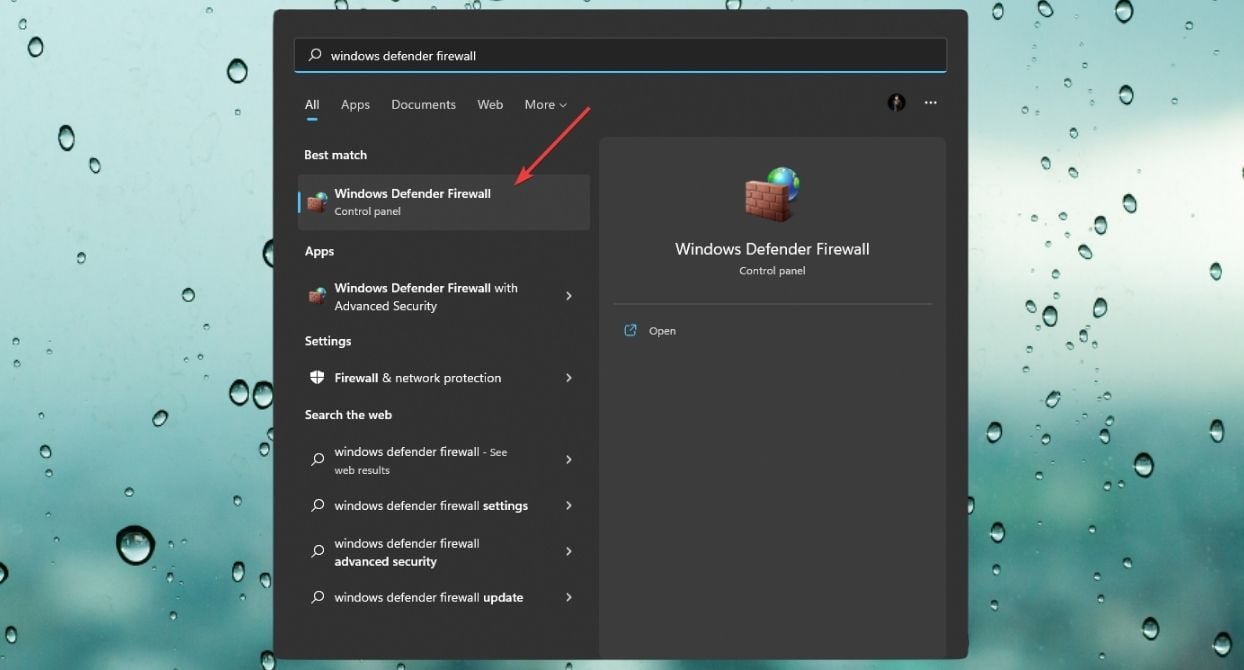Click the firewall brick icon in Best match
Image resolution: width=1244 pixels, height=670 pixels.
tap(317, 202)
